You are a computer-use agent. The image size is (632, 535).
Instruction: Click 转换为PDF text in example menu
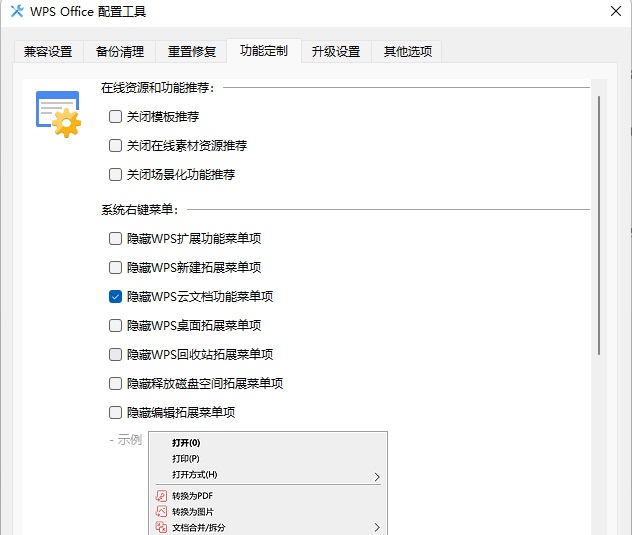click(x=192, y=496)
